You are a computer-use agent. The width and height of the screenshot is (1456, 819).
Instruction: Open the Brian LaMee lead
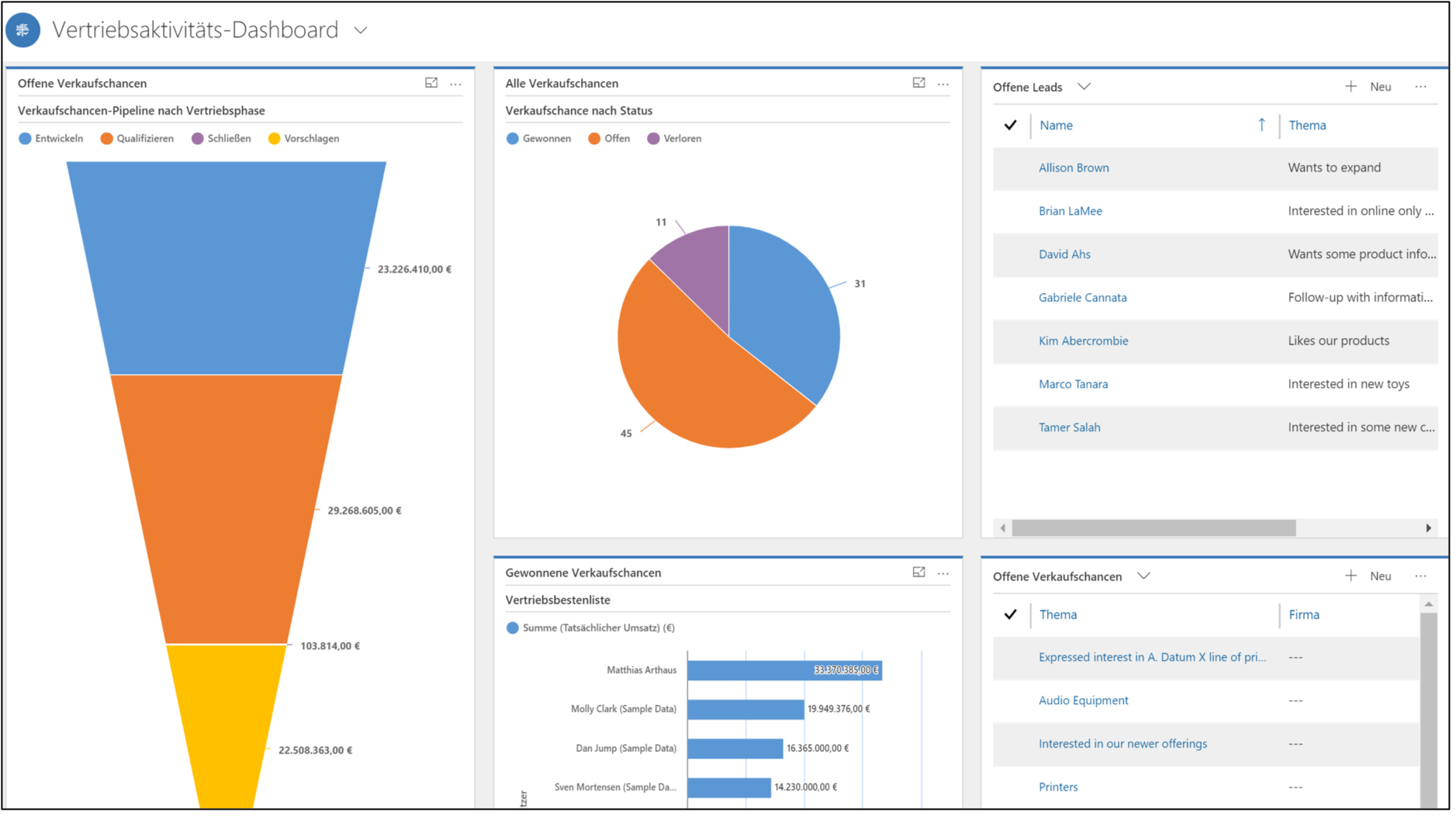[1070, 211]
